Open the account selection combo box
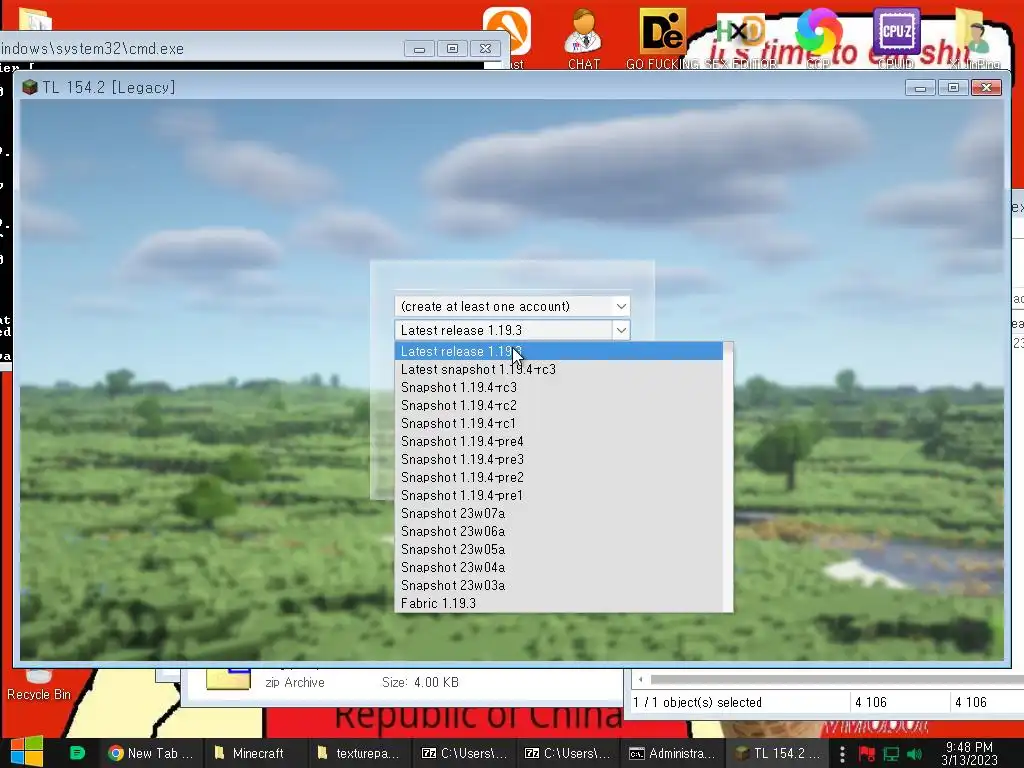 pyautogui.click(x=512, y=306)
